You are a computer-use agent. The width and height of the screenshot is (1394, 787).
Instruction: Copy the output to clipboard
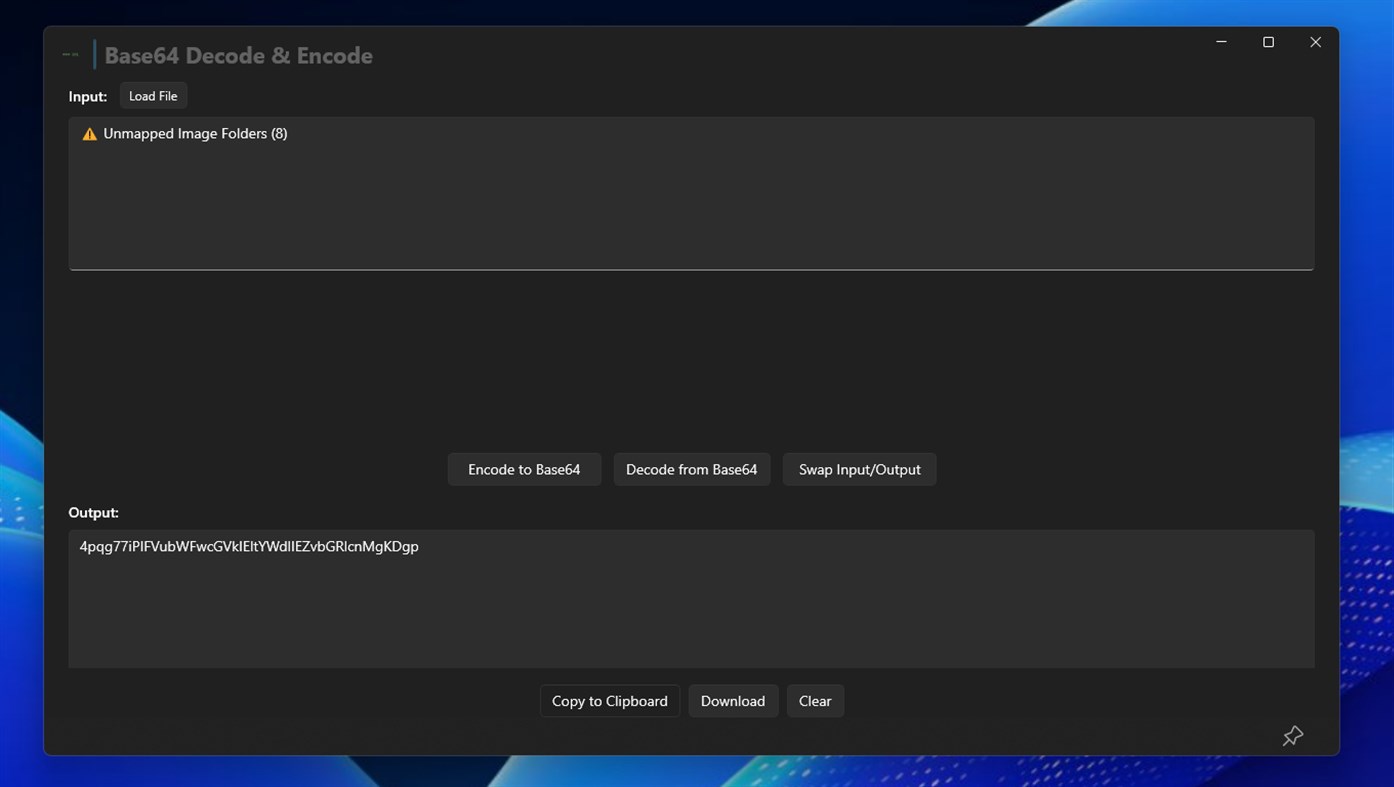610,701
